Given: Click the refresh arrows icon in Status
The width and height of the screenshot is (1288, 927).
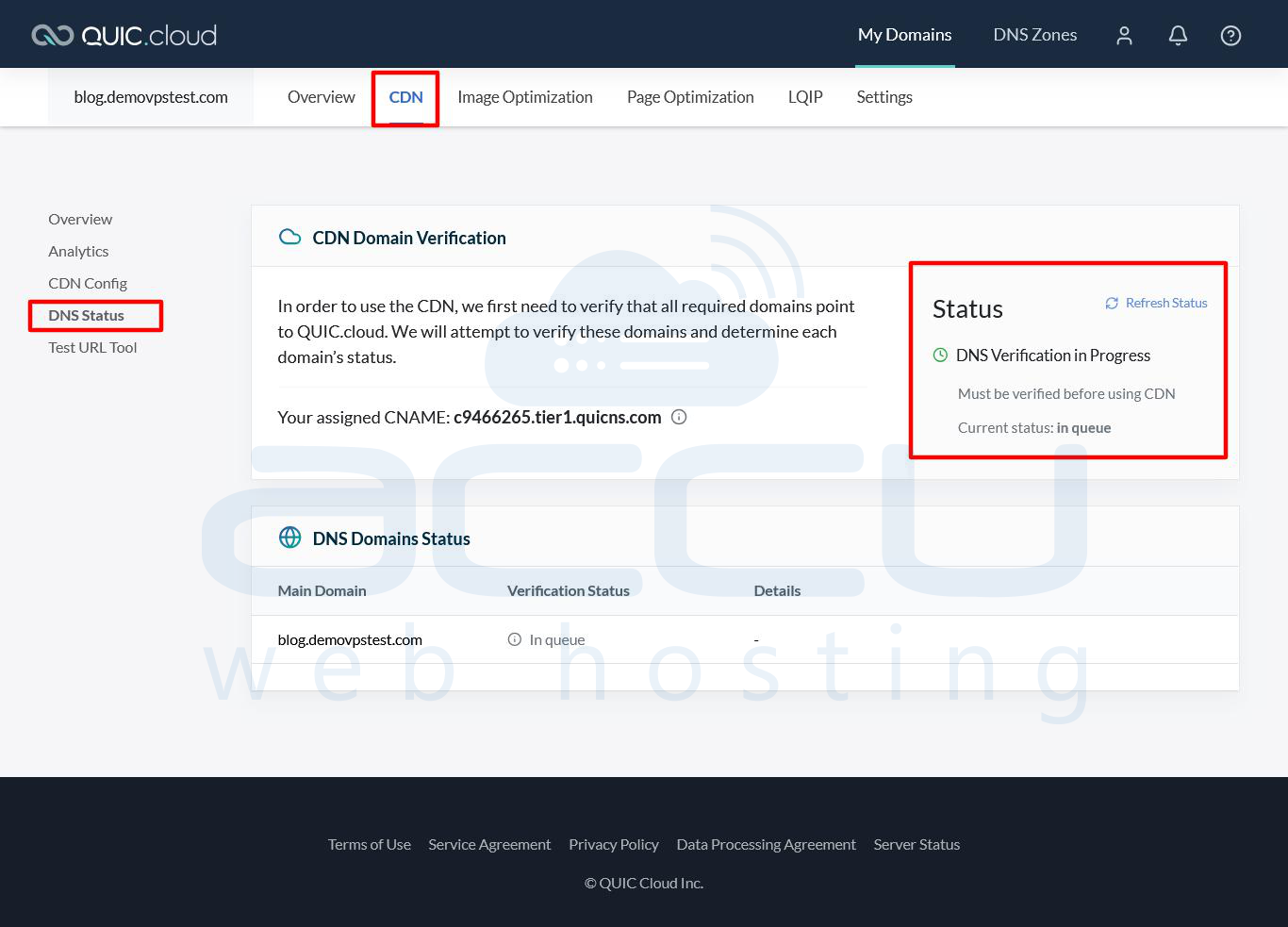Looking at the screenshot, I should [x=1112, y=303].
